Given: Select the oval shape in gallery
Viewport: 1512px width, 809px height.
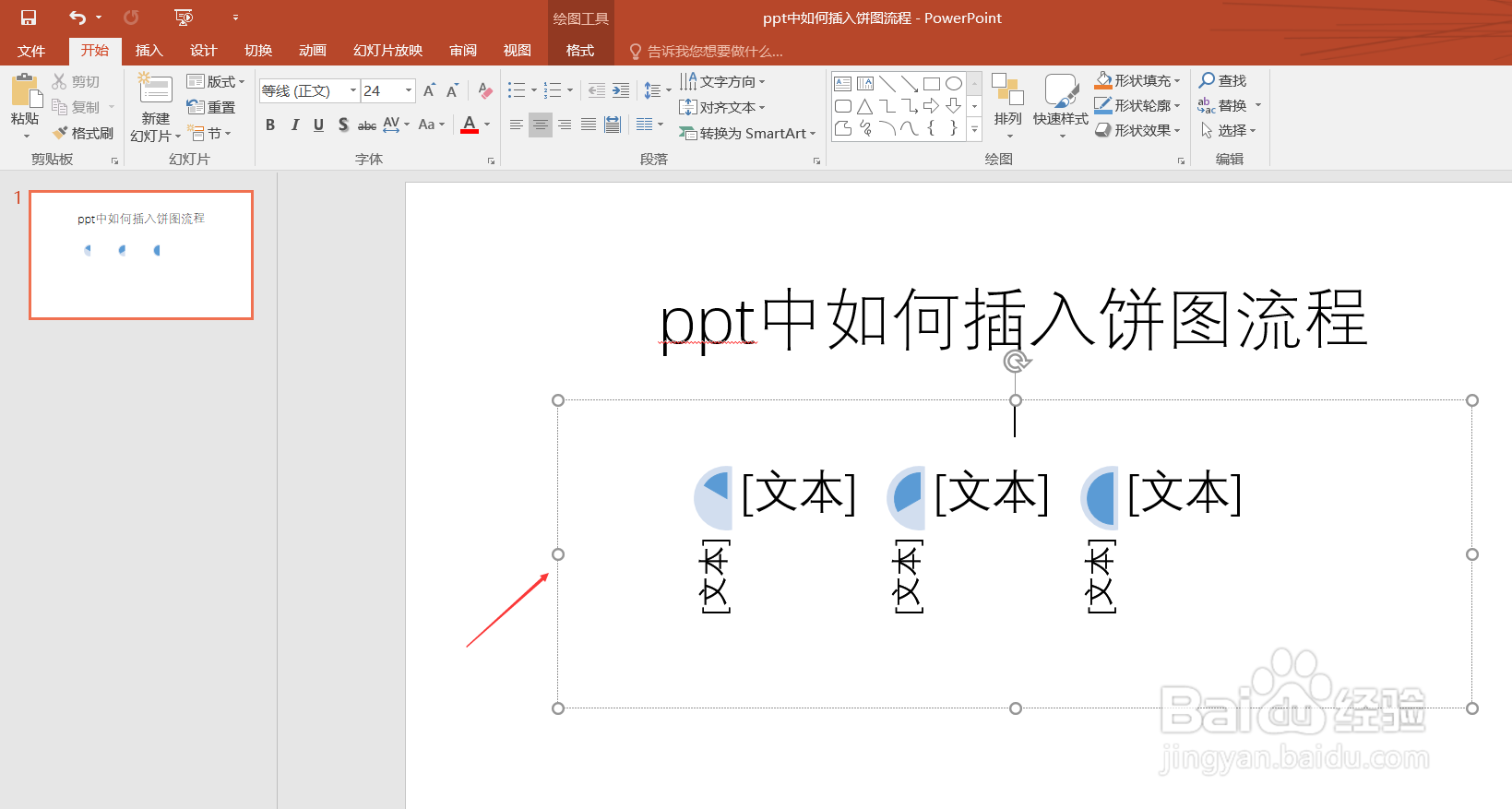Looking at the screenshot, I should (x=954, y=84).
